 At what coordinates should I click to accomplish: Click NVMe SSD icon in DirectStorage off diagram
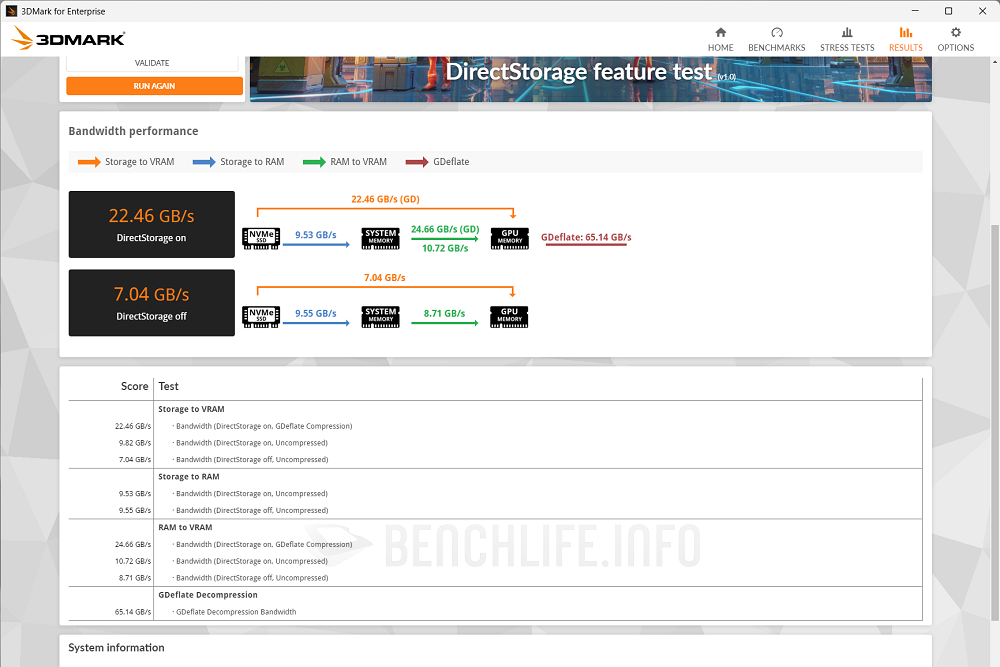click(x=261, y=317)
